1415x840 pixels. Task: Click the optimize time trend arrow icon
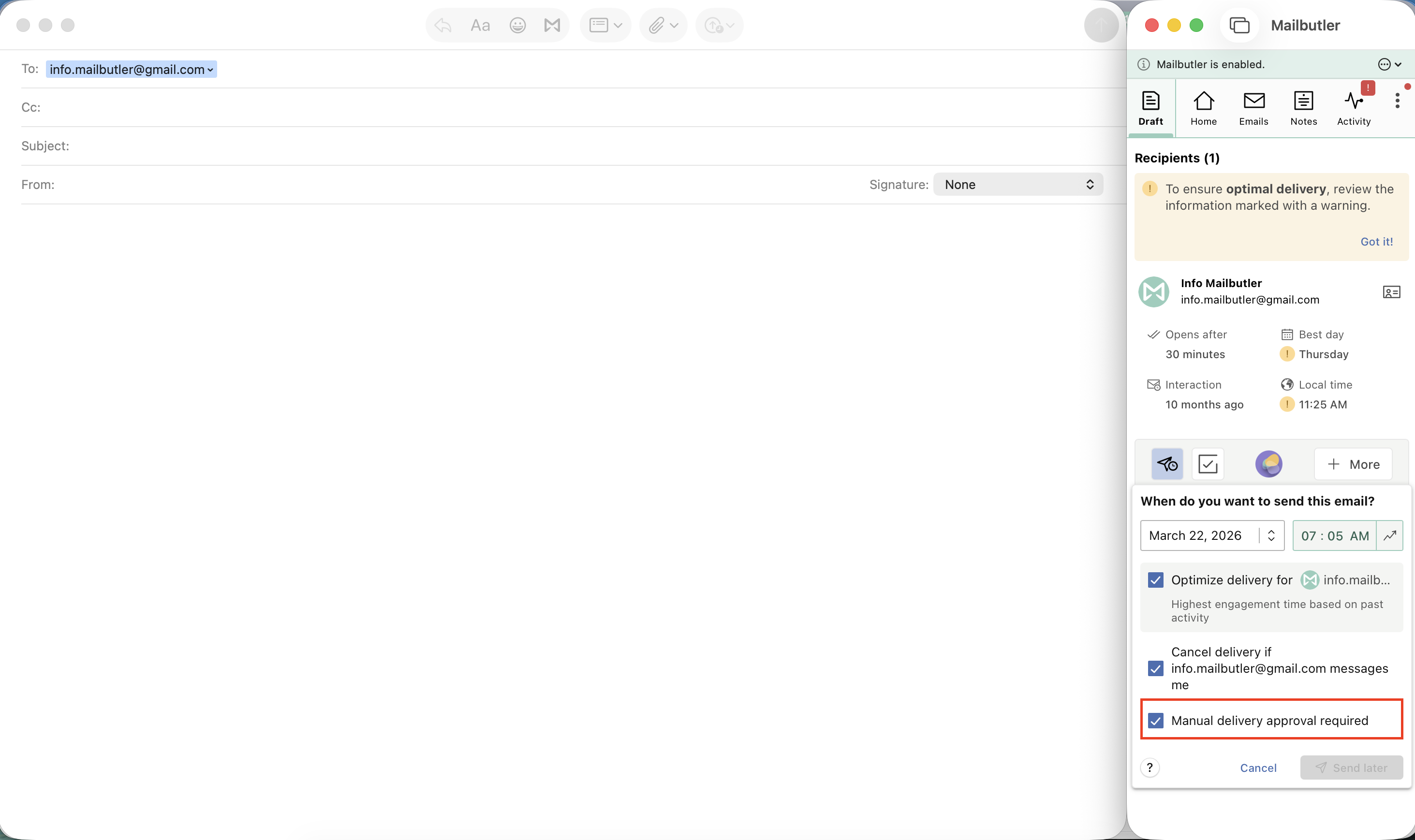tap(1389, 536)
